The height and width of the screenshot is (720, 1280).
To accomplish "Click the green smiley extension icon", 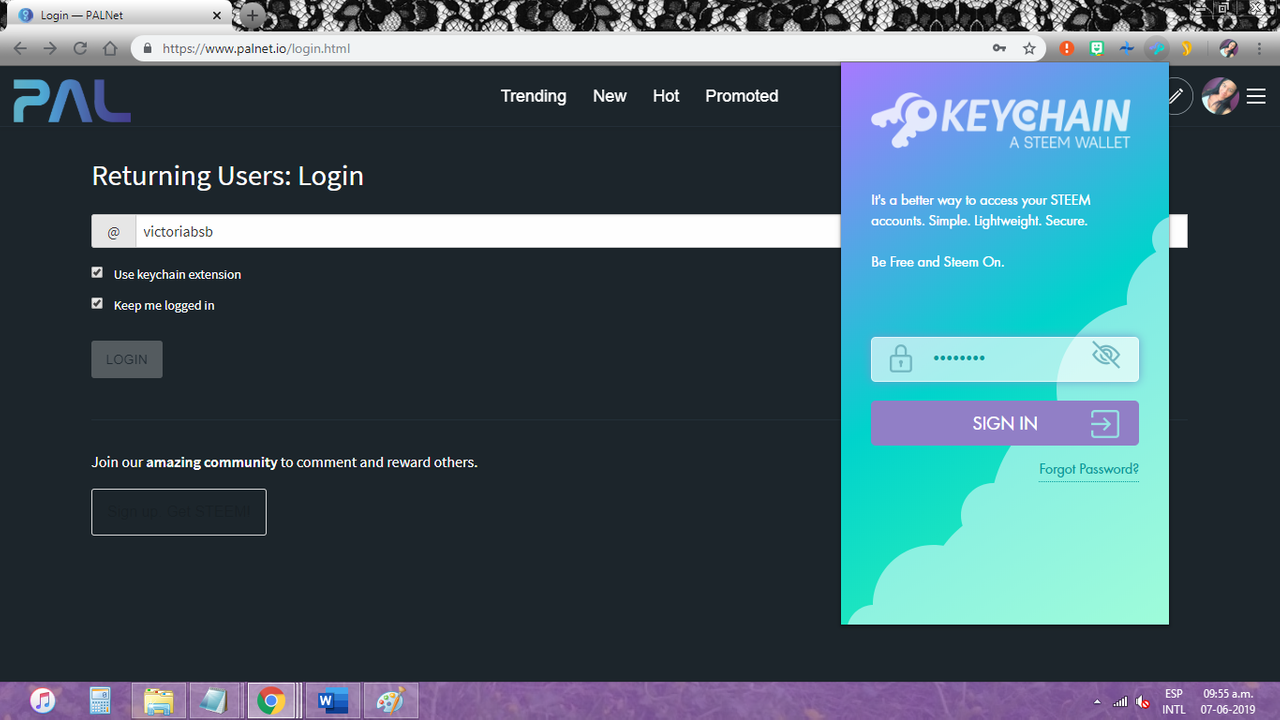I will coord(1097,48).
